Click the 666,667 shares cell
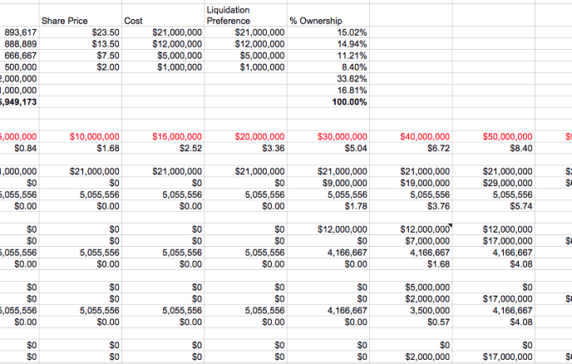 (x=19, y=56)
